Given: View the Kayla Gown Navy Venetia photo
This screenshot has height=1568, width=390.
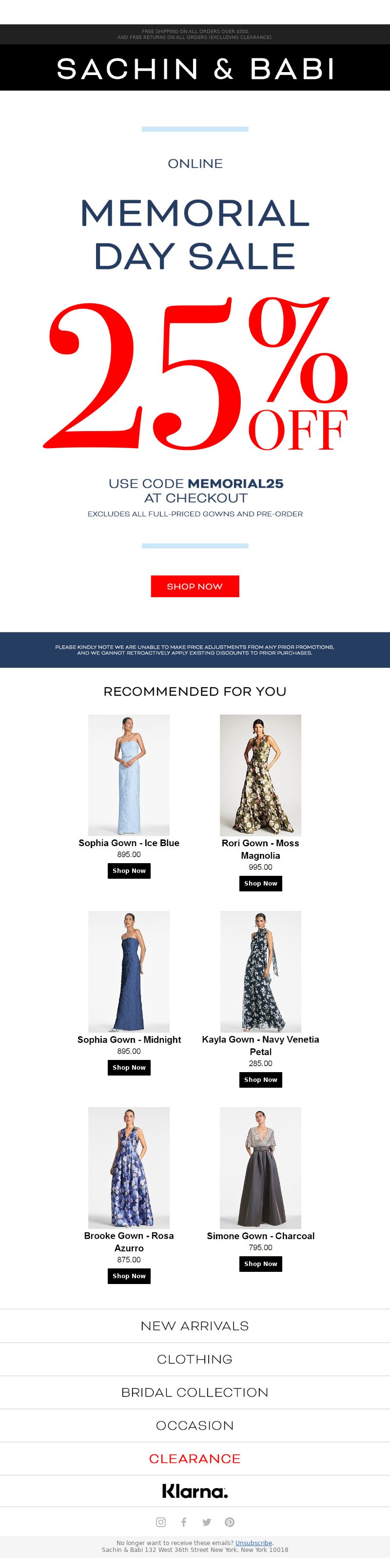Looking at the screenshot, I should click(x=261, y=971).
